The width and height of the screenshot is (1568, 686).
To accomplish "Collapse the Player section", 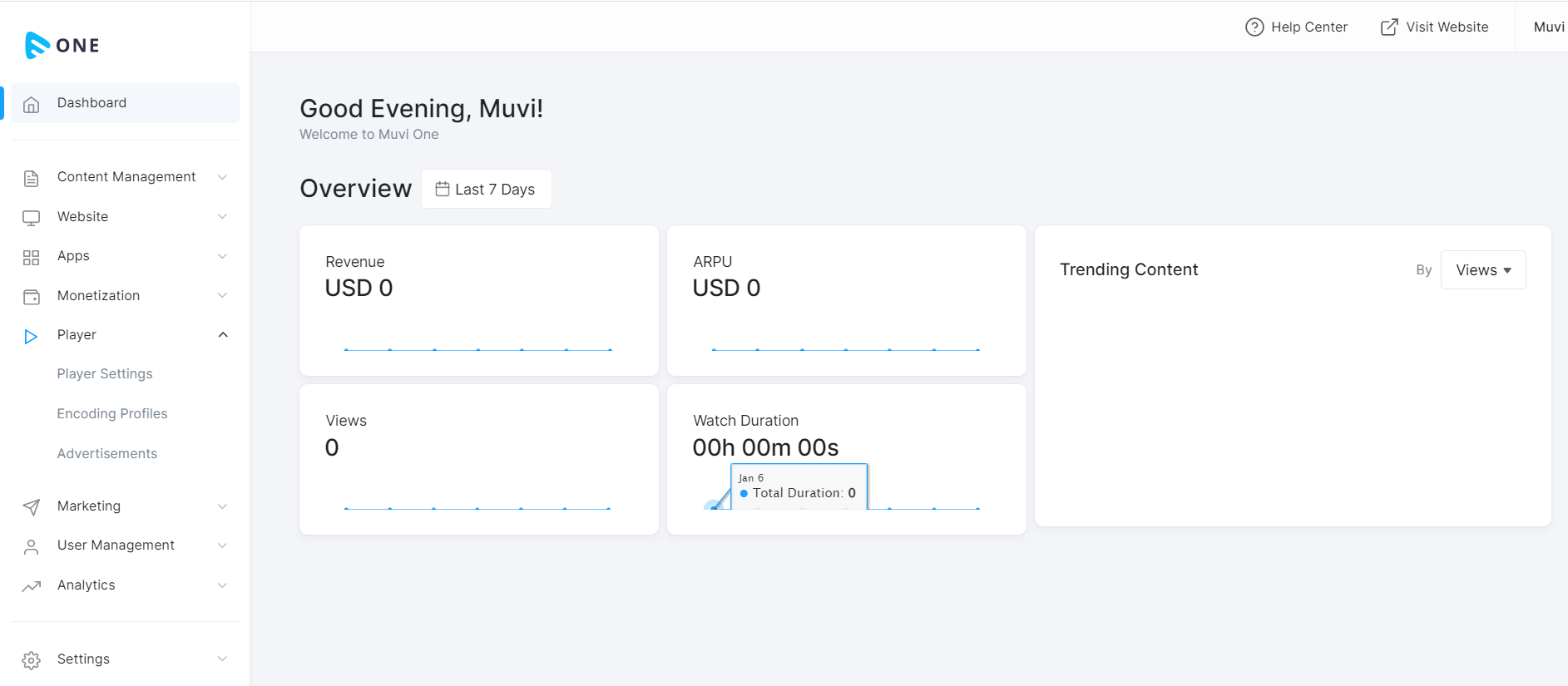I will pos(222,334).
